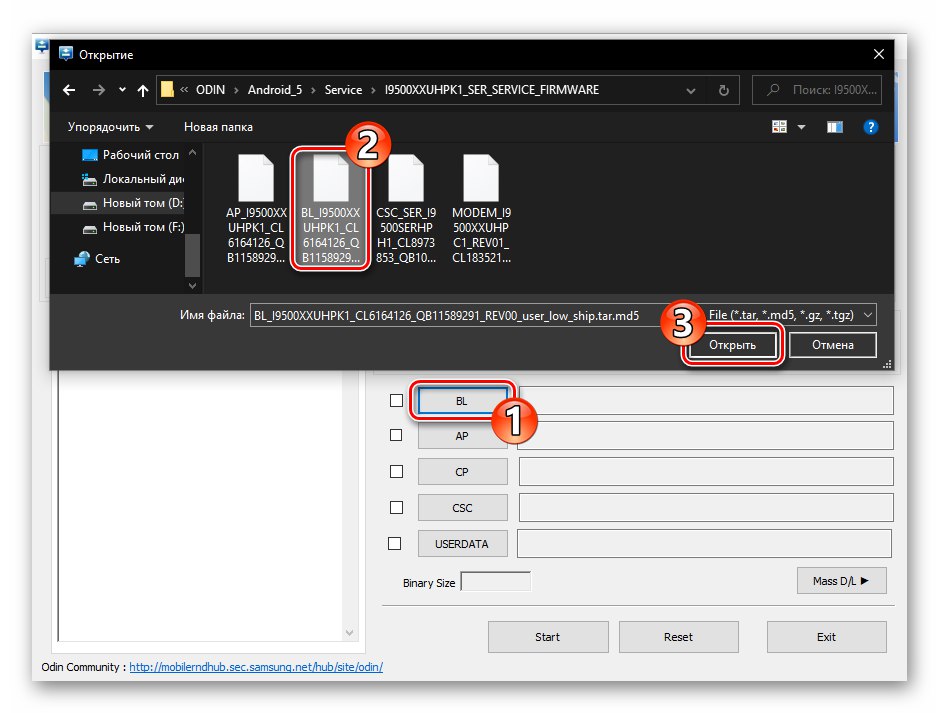This screenshot has width=939, height=713.
Task: Go up one folder level
Action: pyautogui.click(x=143, y=90)
